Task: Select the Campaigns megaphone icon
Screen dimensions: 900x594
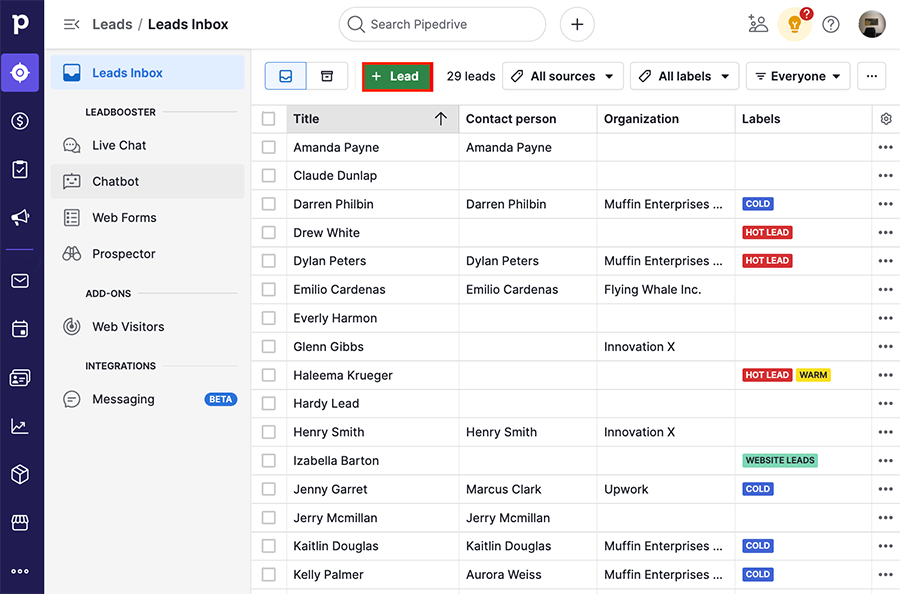Action: (x=21, y=217)
